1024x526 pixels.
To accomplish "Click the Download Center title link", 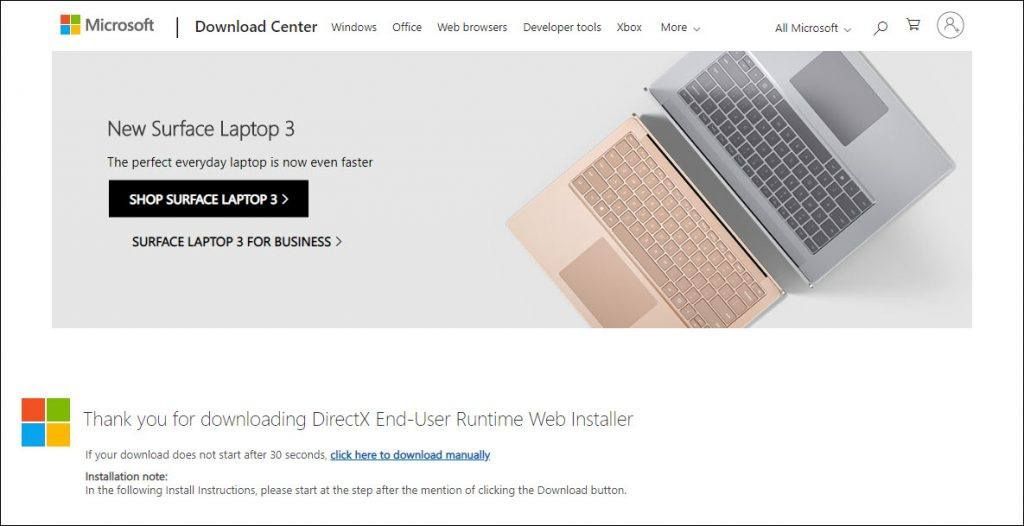I will point(256,27).
